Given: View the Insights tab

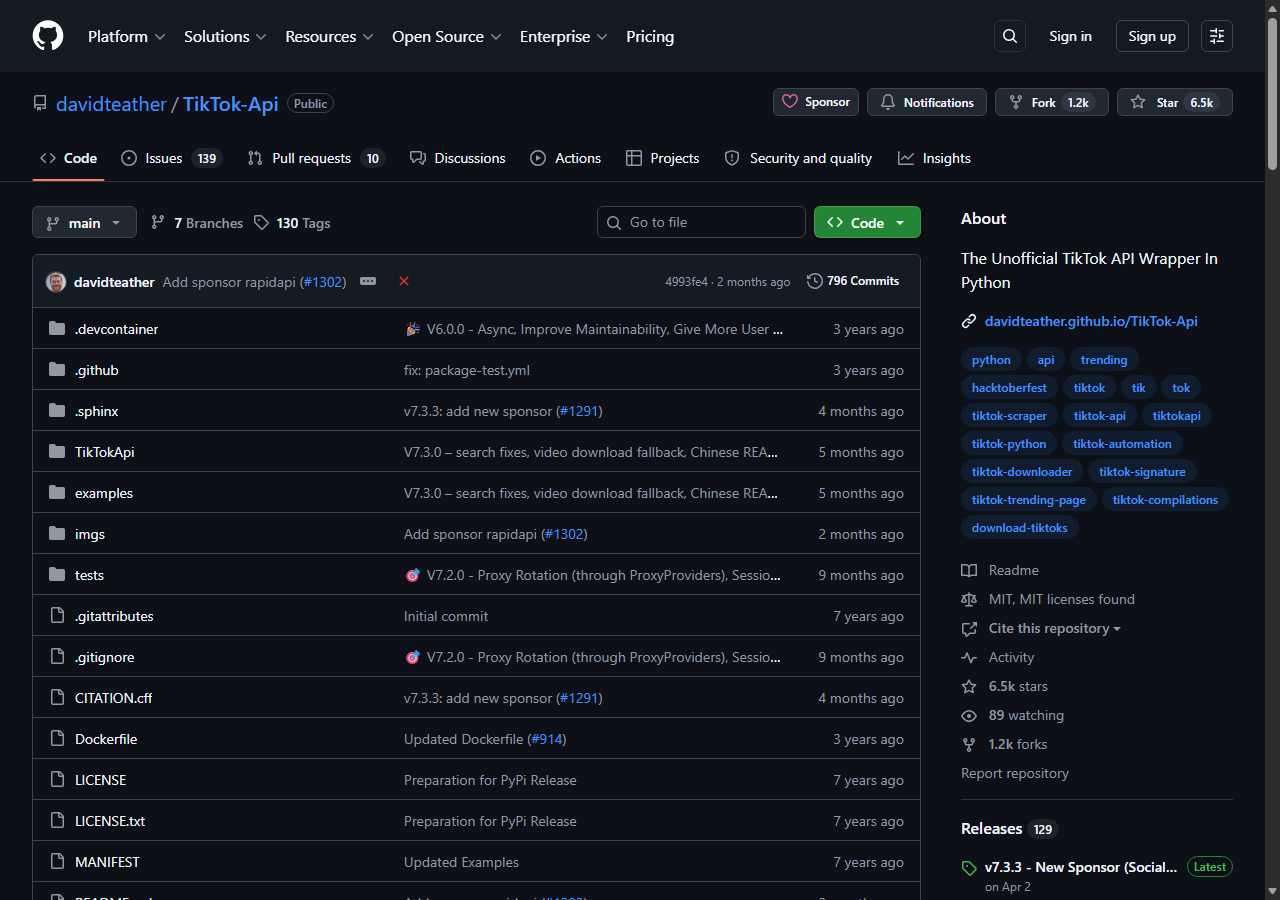Looking at the screenshot, I should pos(934,158).
